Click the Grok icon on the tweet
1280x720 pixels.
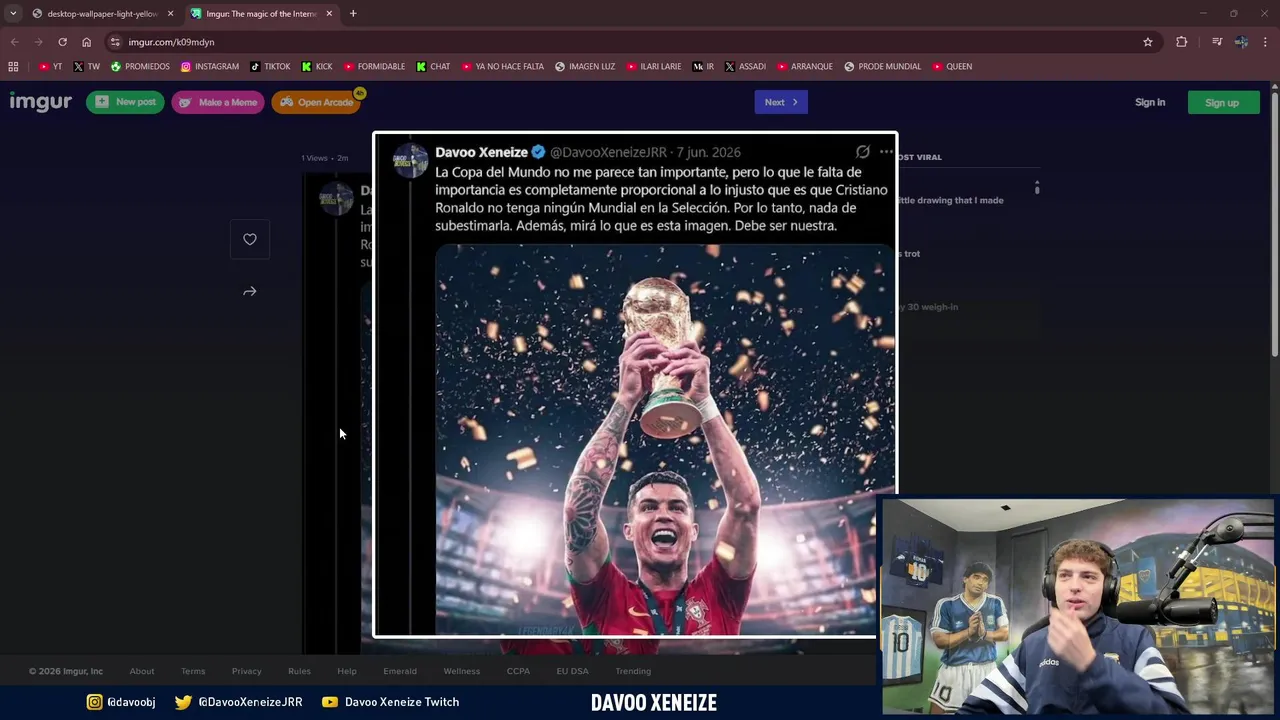(863, 152)
